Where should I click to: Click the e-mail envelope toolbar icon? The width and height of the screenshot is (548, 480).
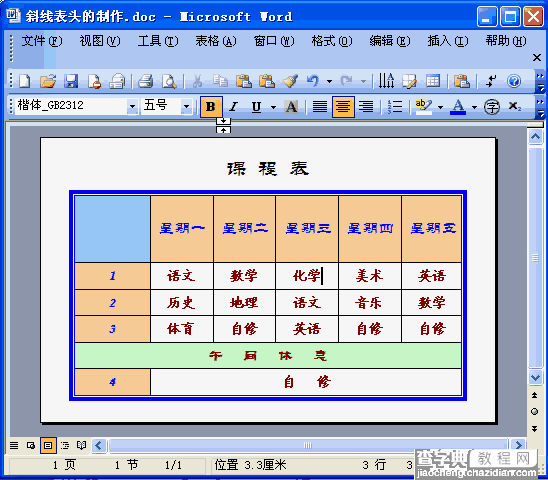pyautogui.click(x=117, y=81)
